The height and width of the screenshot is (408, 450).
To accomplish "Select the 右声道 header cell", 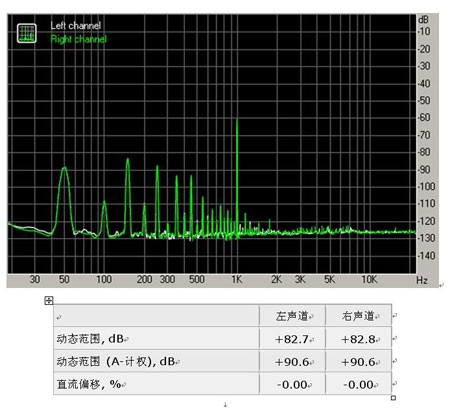I will pyautogui.click(x=358, y=316).
